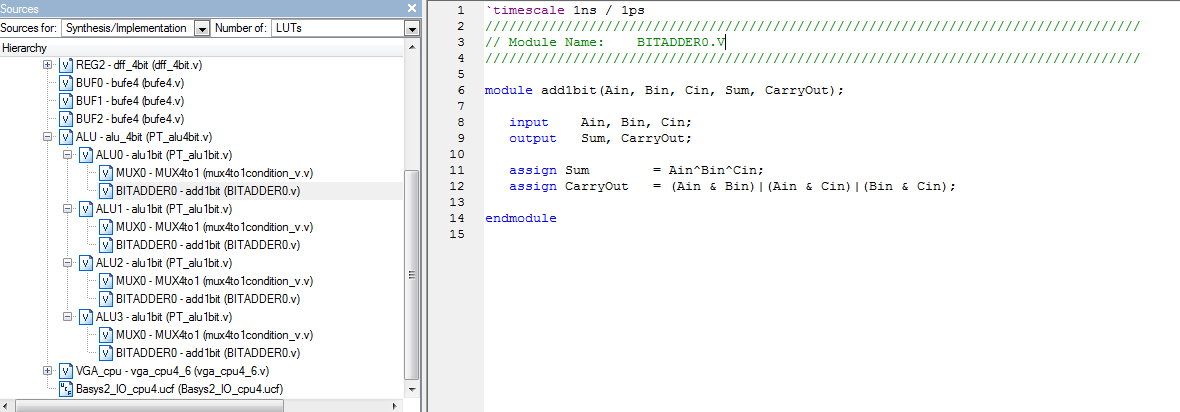
Task: Collapse the ALU alu_4bit node
Action: [48, 137]
